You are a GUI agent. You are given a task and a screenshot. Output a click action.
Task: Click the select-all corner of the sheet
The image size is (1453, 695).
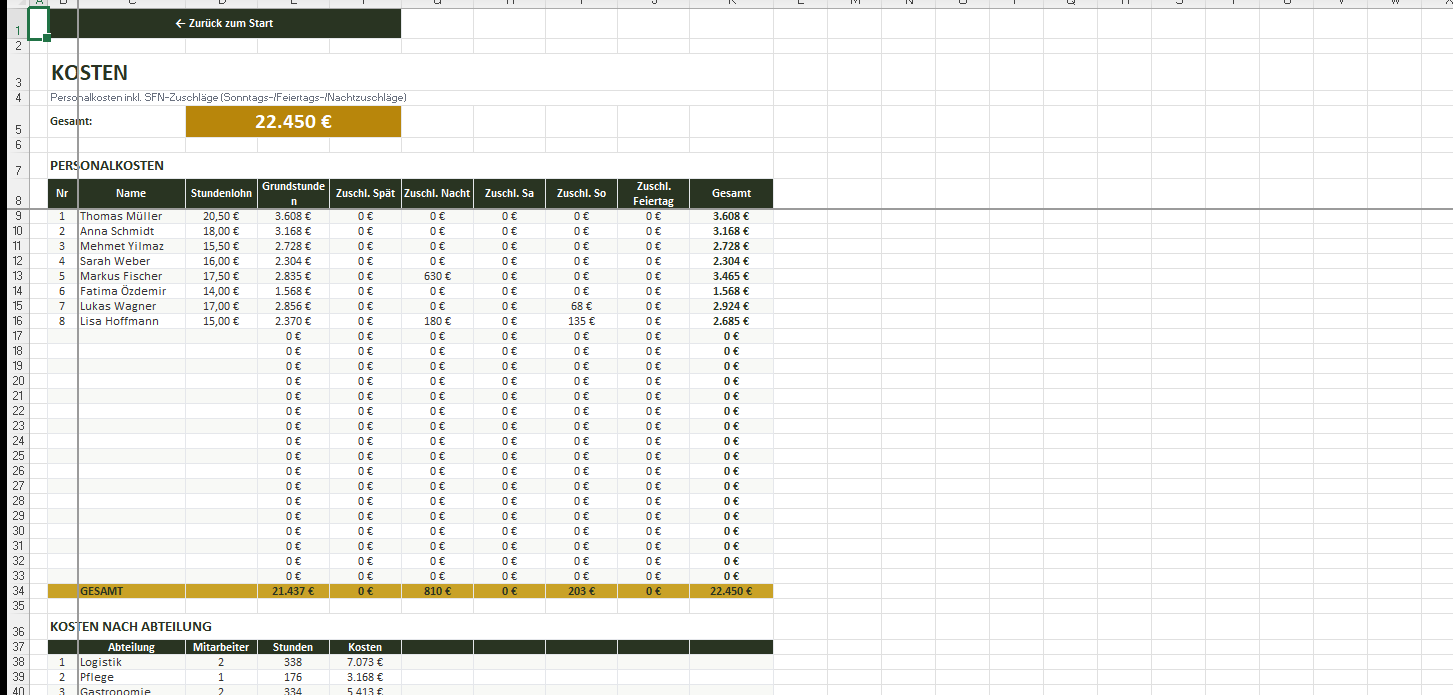pyautogui.click(x=12, y=3)
